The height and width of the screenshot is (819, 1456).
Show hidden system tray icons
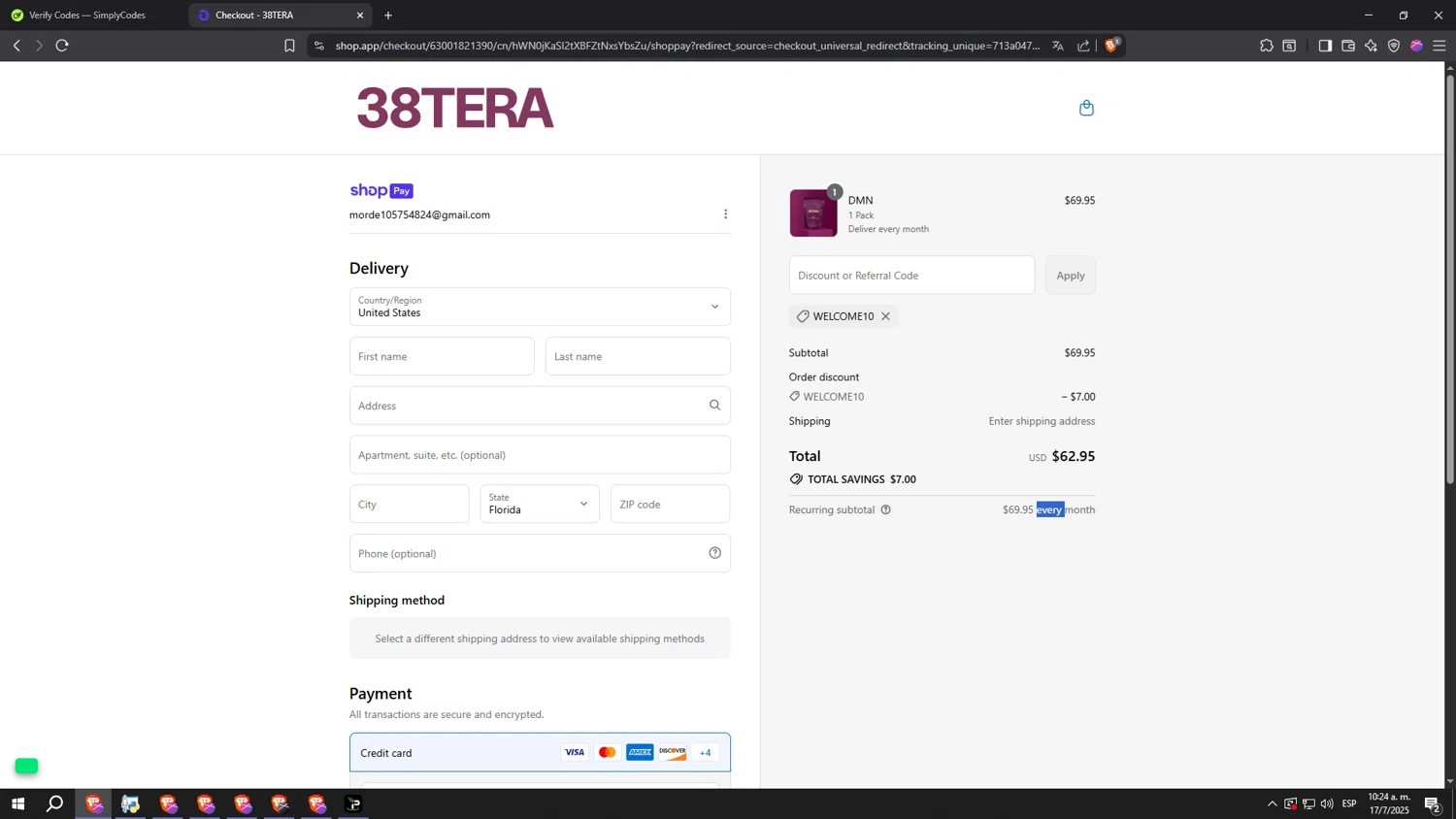[1273, 803]
